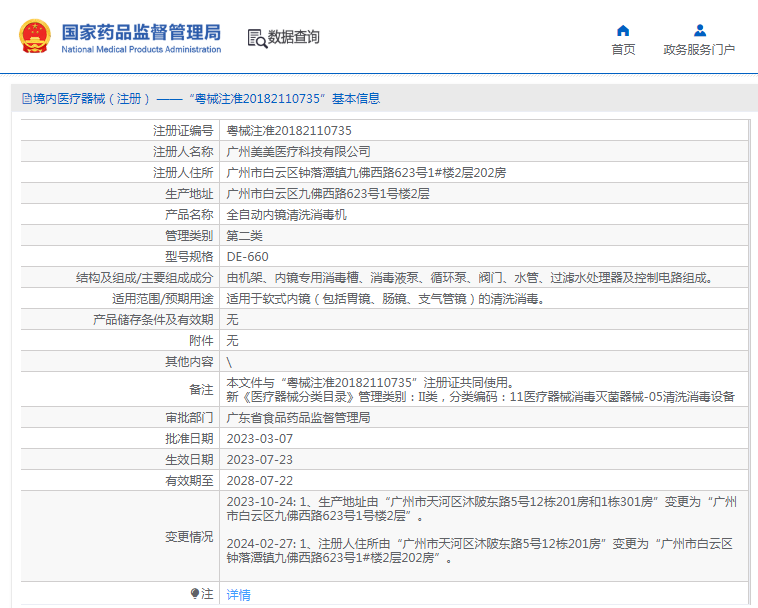Image resolution: width=758 pixels, height=608 pixels.
Task: Click the 备注 label
Action: 201,390
